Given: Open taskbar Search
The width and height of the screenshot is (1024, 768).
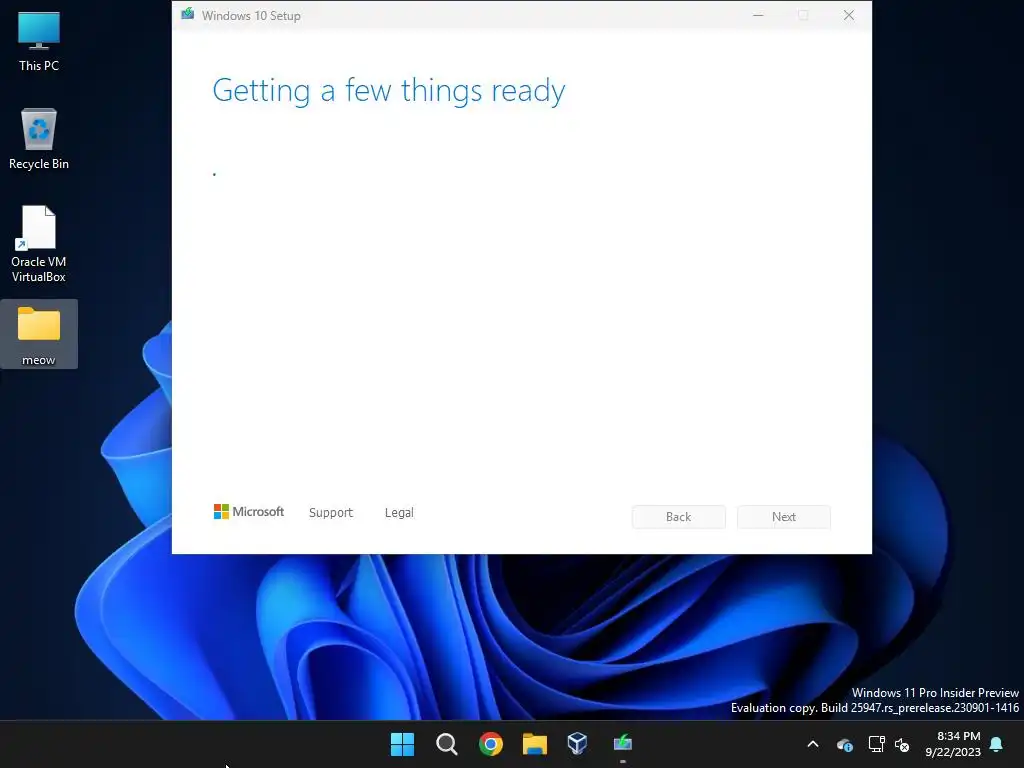Looking at the screenshot, I should [x=447, y=744].
